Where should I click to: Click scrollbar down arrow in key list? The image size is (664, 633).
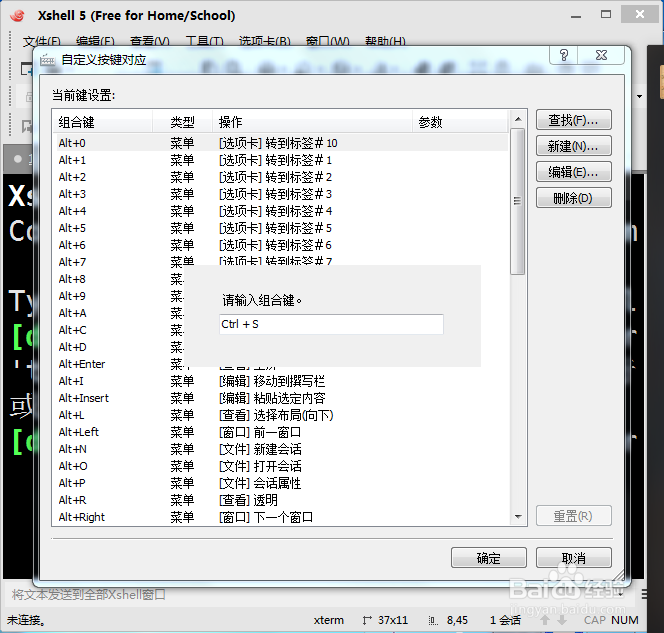[x=518, y=517]
